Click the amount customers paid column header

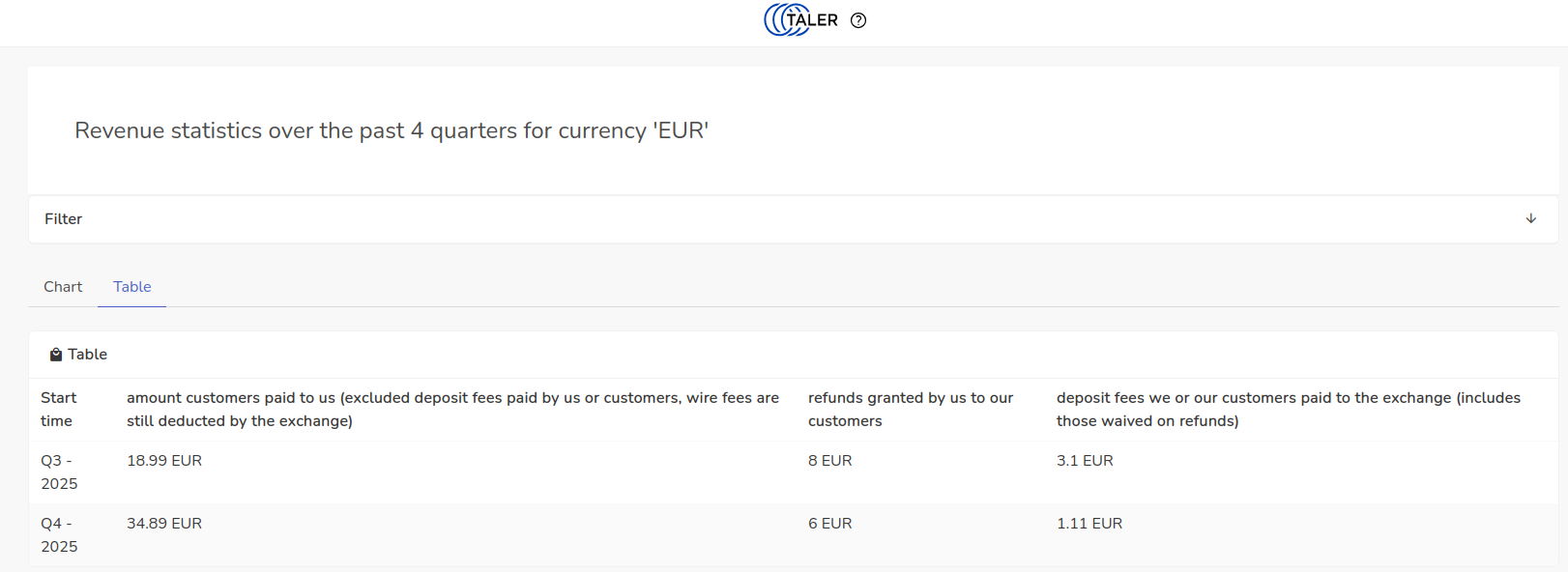click(452, 410)
